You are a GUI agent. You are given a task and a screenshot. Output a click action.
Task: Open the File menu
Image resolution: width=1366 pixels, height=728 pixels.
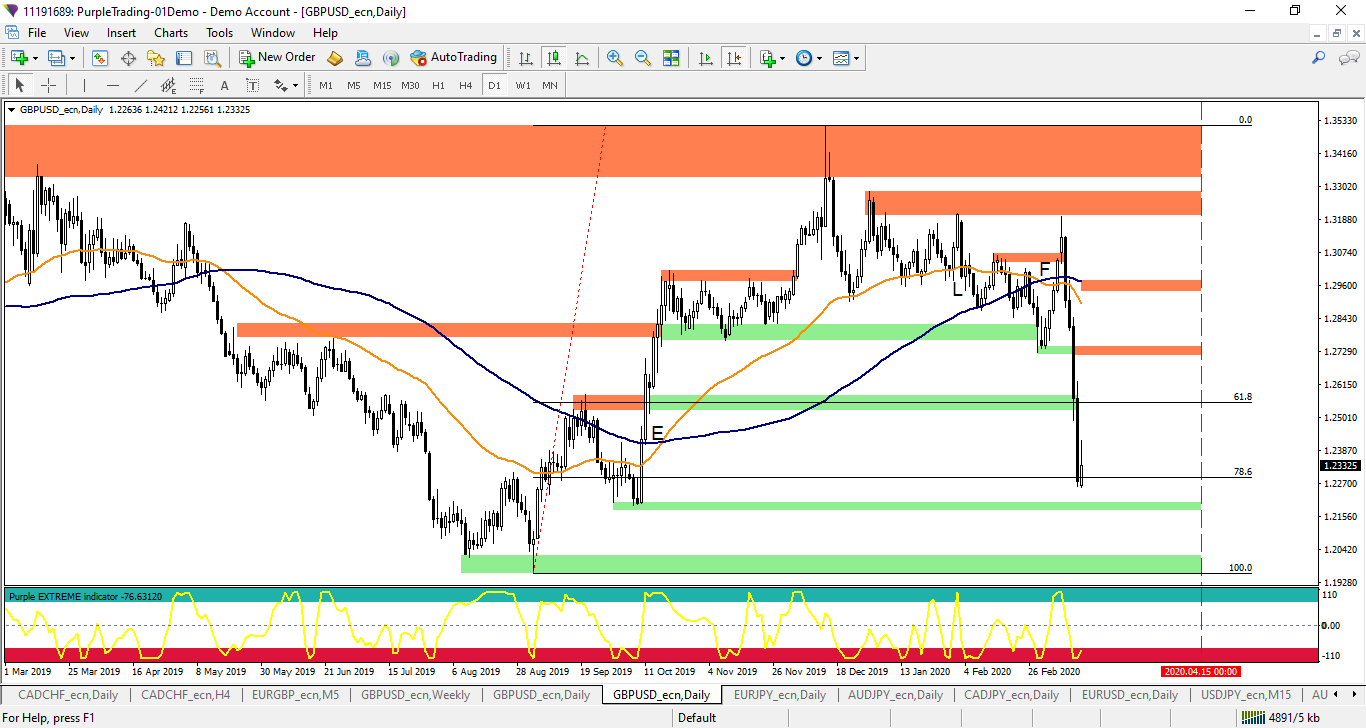pyautogui.click(x=36, y=33)
